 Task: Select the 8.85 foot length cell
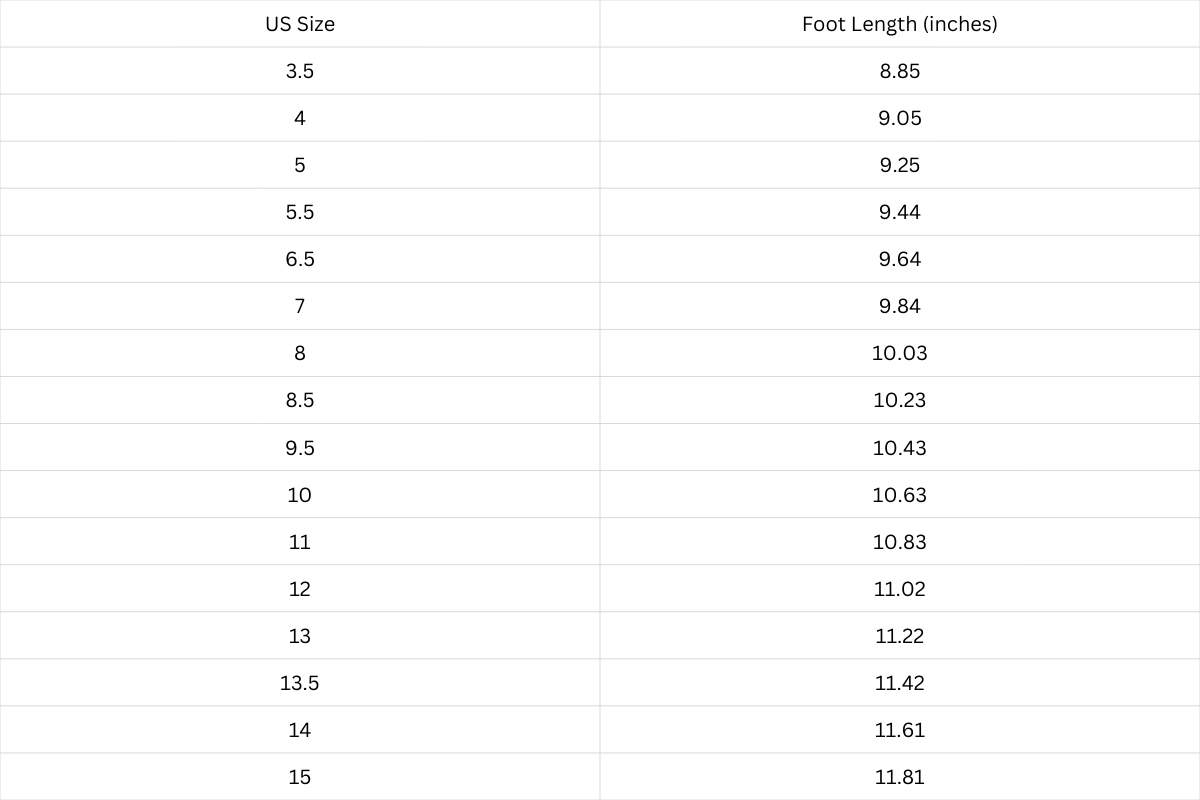[x=899, y=71]
